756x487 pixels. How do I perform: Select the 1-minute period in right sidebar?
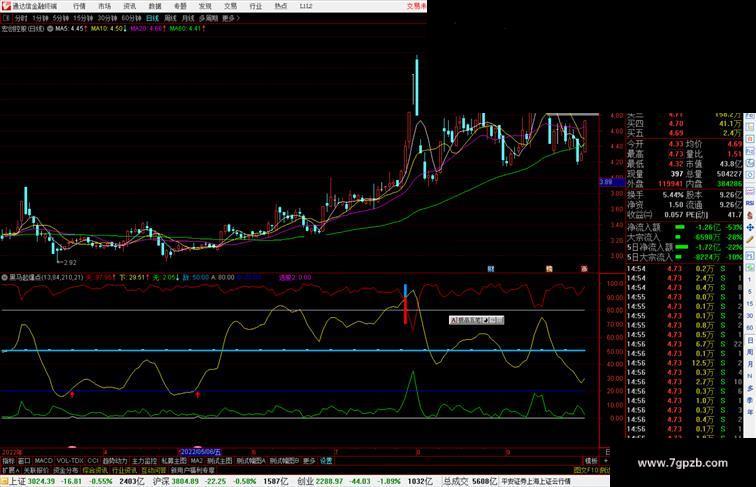click(750, 280)
